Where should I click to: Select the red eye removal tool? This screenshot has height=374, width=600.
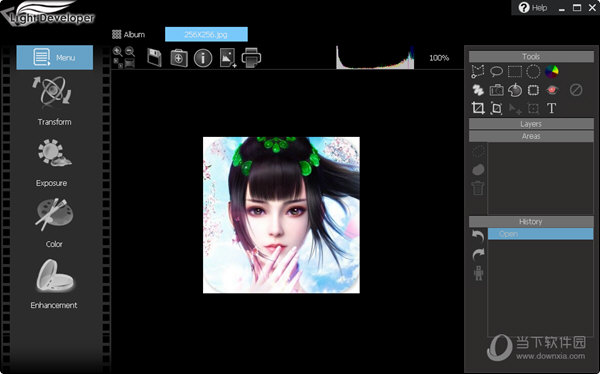click(551, 90)
